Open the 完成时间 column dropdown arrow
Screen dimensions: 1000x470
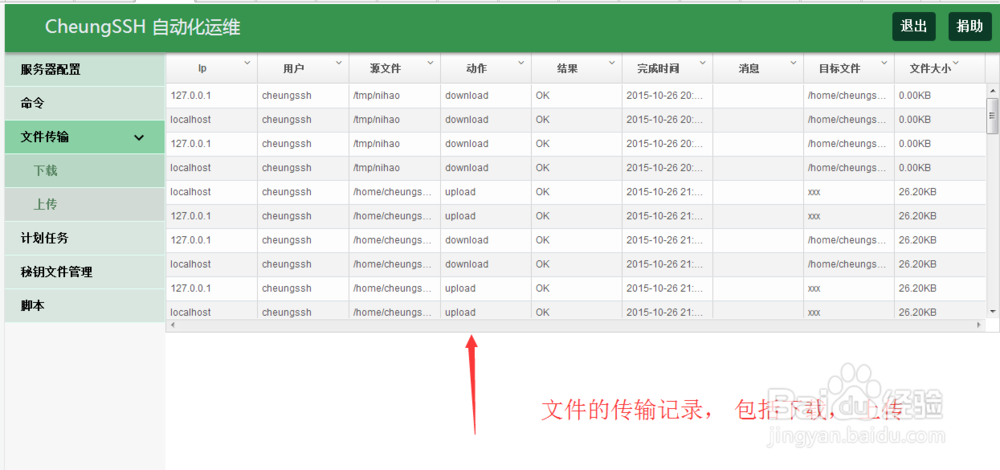pos(703,62)
